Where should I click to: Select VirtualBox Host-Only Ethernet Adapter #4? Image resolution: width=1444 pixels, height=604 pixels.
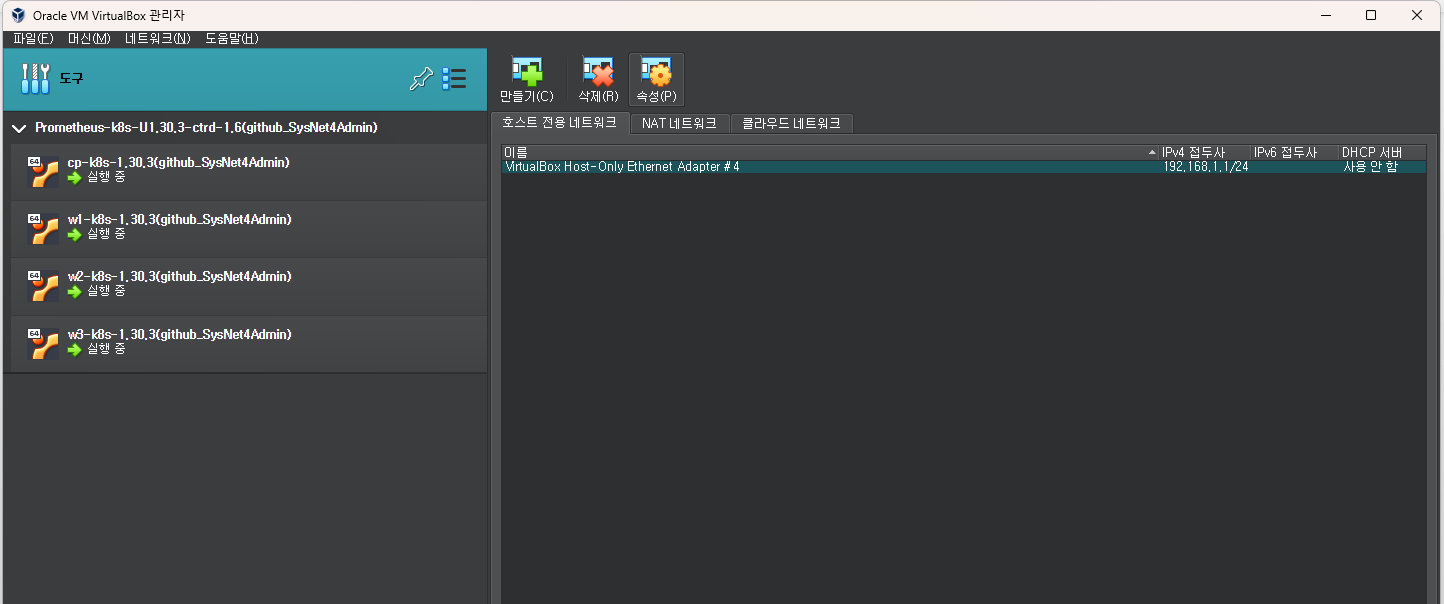click(x=622, y=167)
